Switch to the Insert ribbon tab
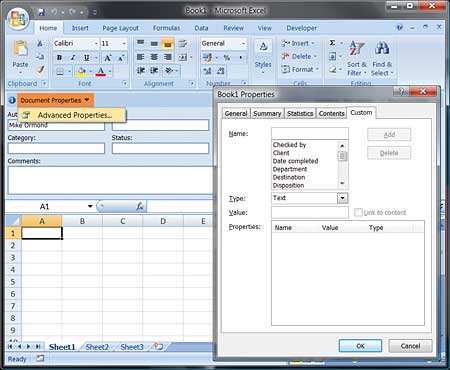Screen dimensions: 450x370 [80, 28]
